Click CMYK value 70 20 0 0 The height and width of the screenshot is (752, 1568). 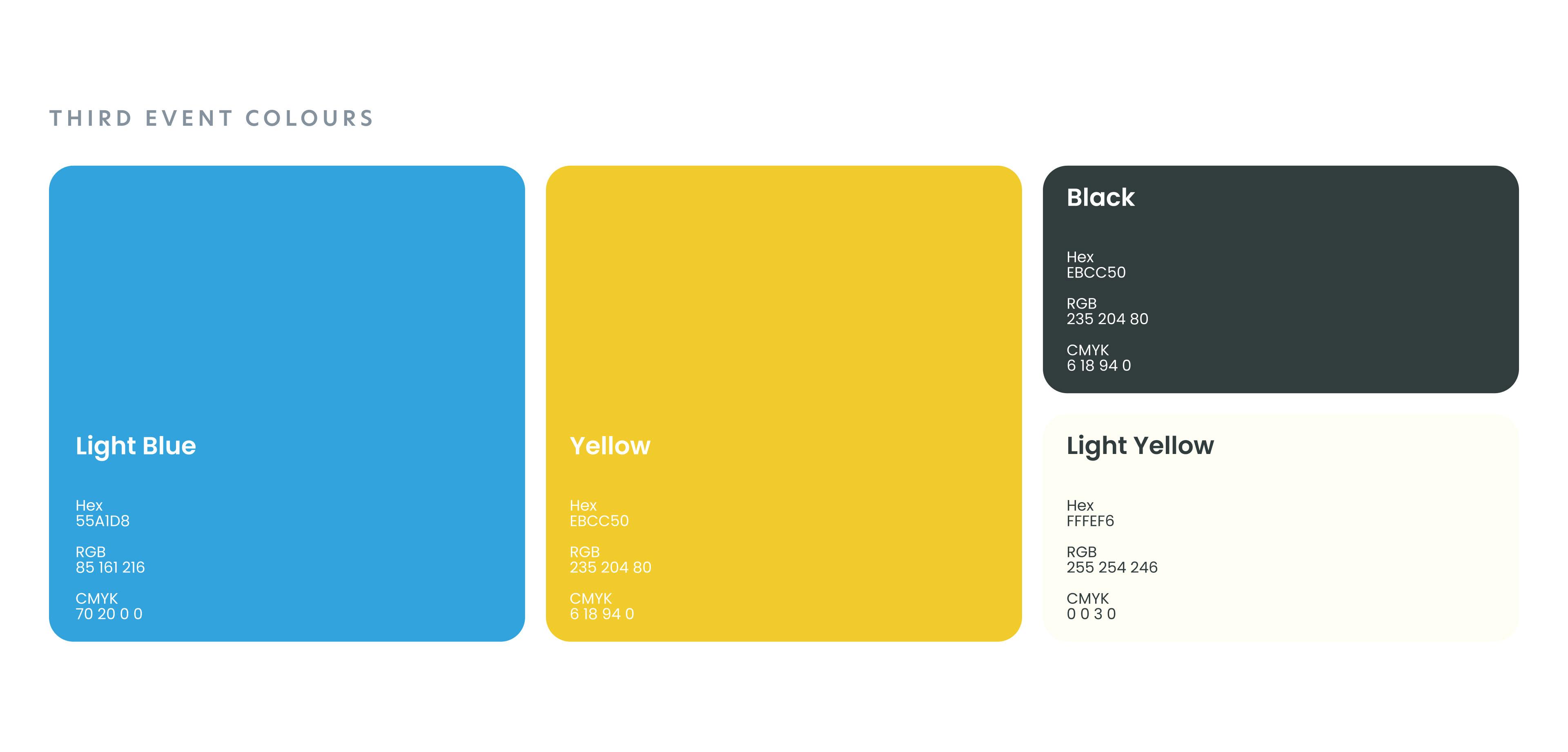tap(109, 614)
